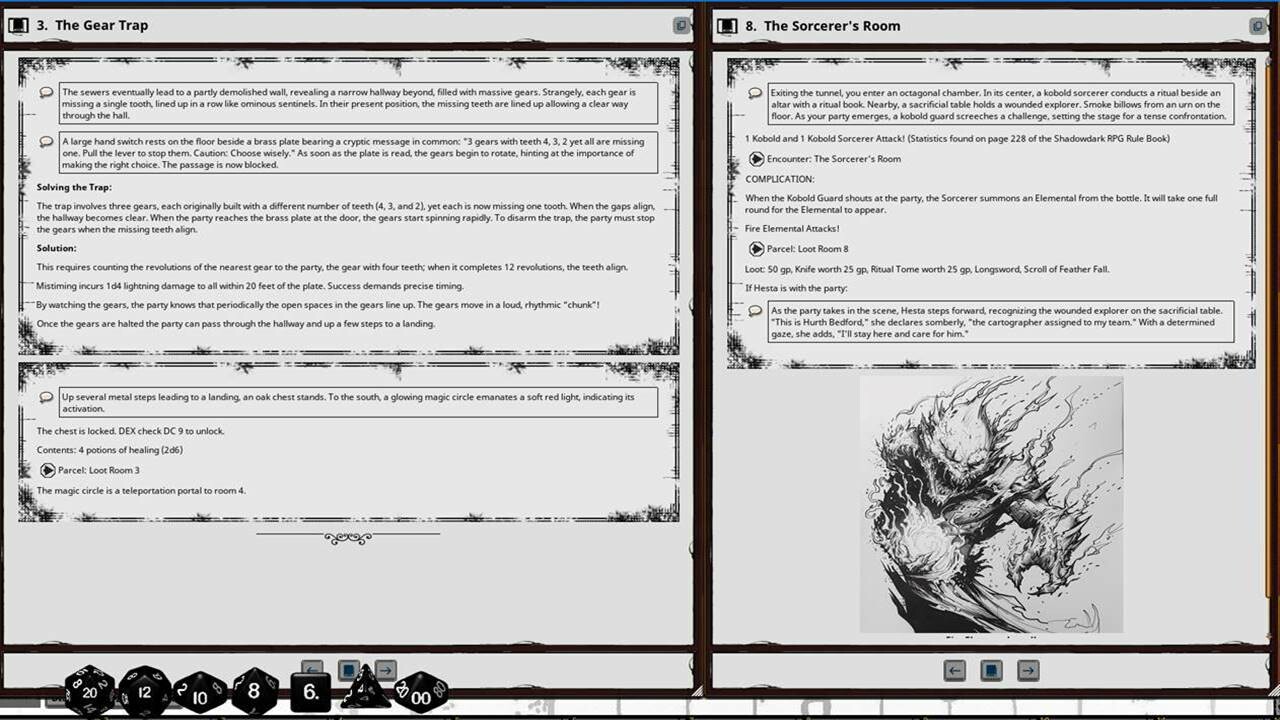Click the square stop button between the Gear Trap nav arrows
The width and height of the screenshot is (1280, 720).
coord(347,670)
